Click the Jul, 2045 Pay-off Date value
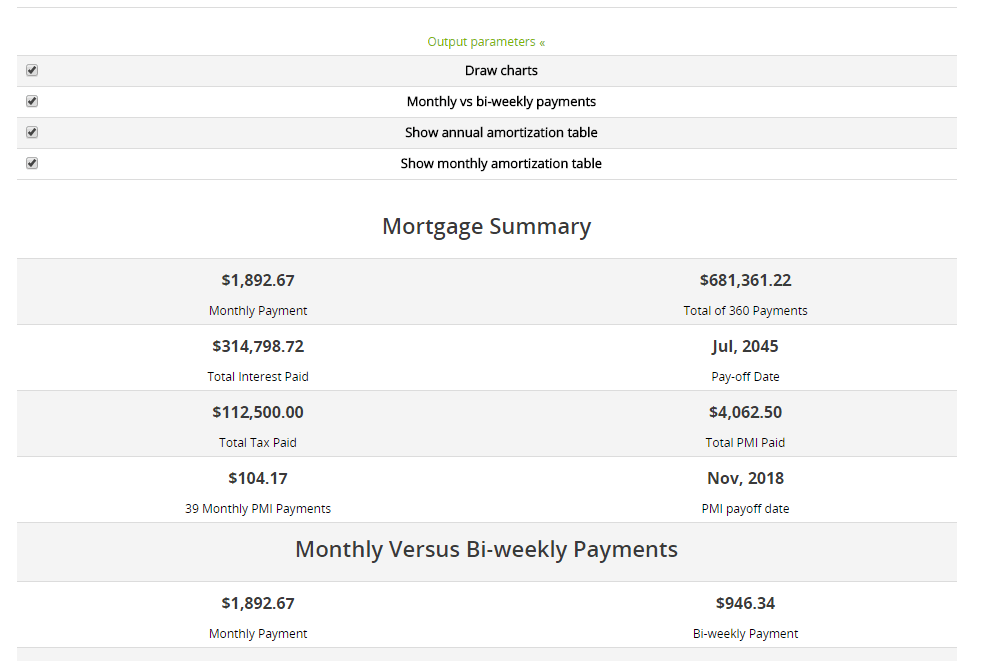1000x661 pixels. coord(746,346)
